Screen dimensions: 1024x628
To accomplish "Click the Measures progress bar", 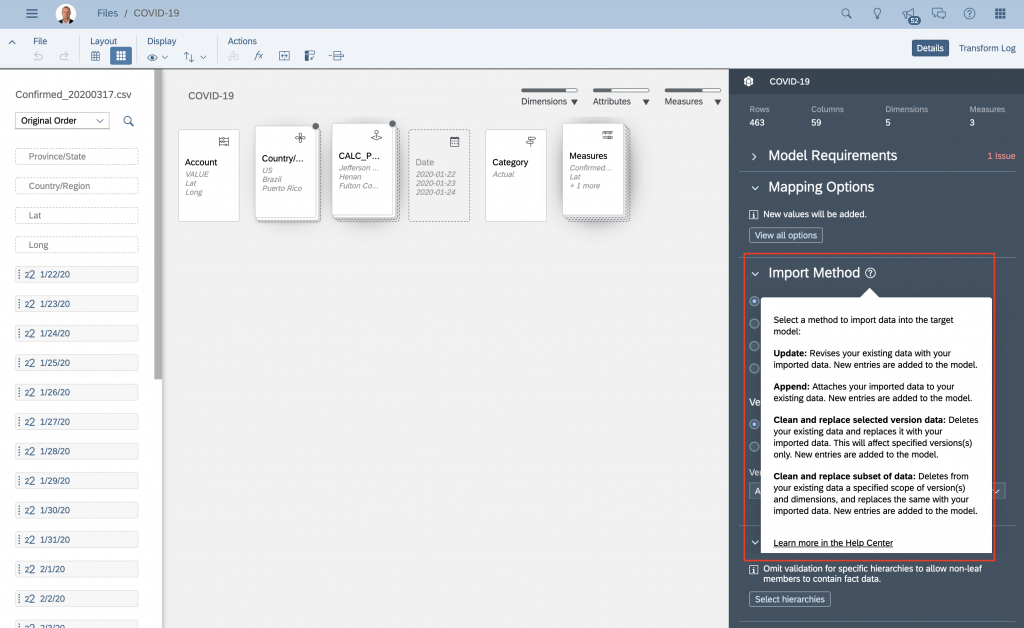I will 693,90.
